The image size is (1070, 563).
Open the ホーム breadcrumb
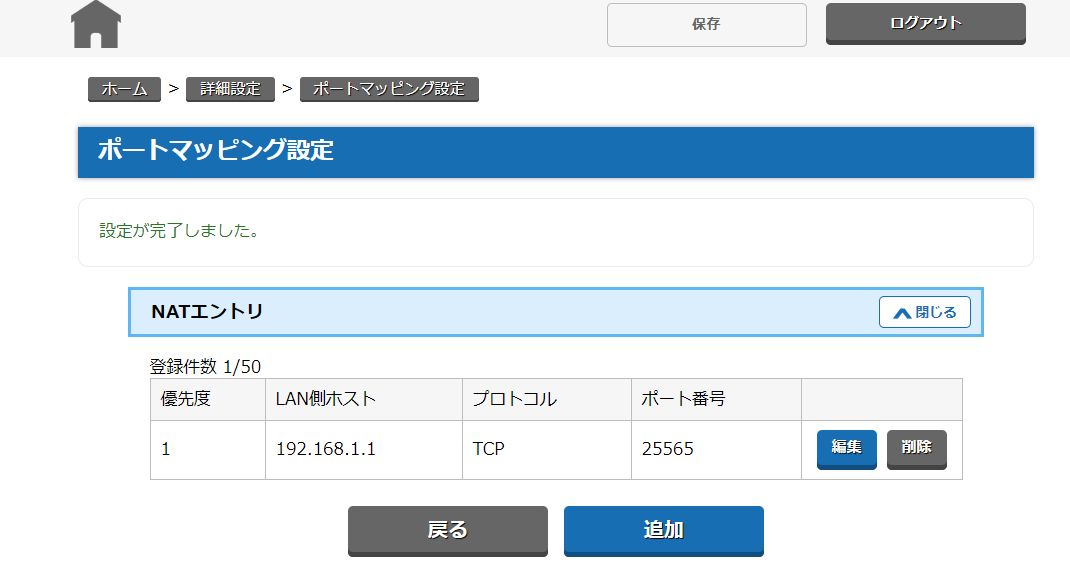pyautogui.click(x=124, y=89)
